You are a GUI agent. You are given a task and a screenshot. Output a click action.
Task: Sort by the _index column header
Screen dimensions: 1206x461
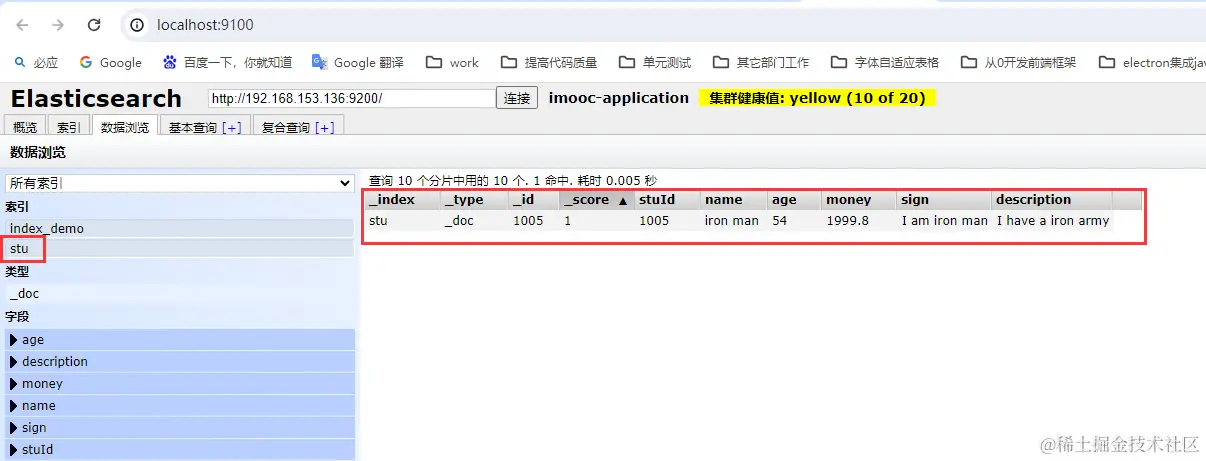click(402, 200)
